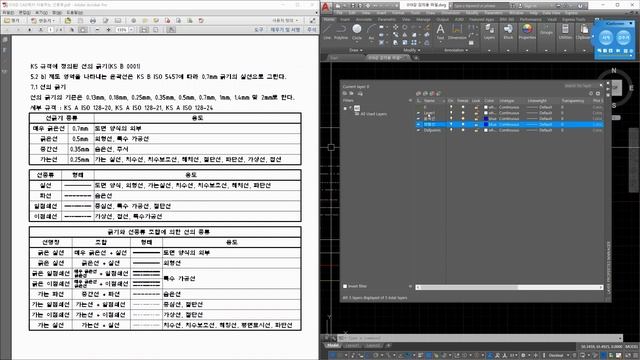The height and width of the screenshot is (360, 640).
Task: Open the Annotate ribbon tab
Action: 364,19
